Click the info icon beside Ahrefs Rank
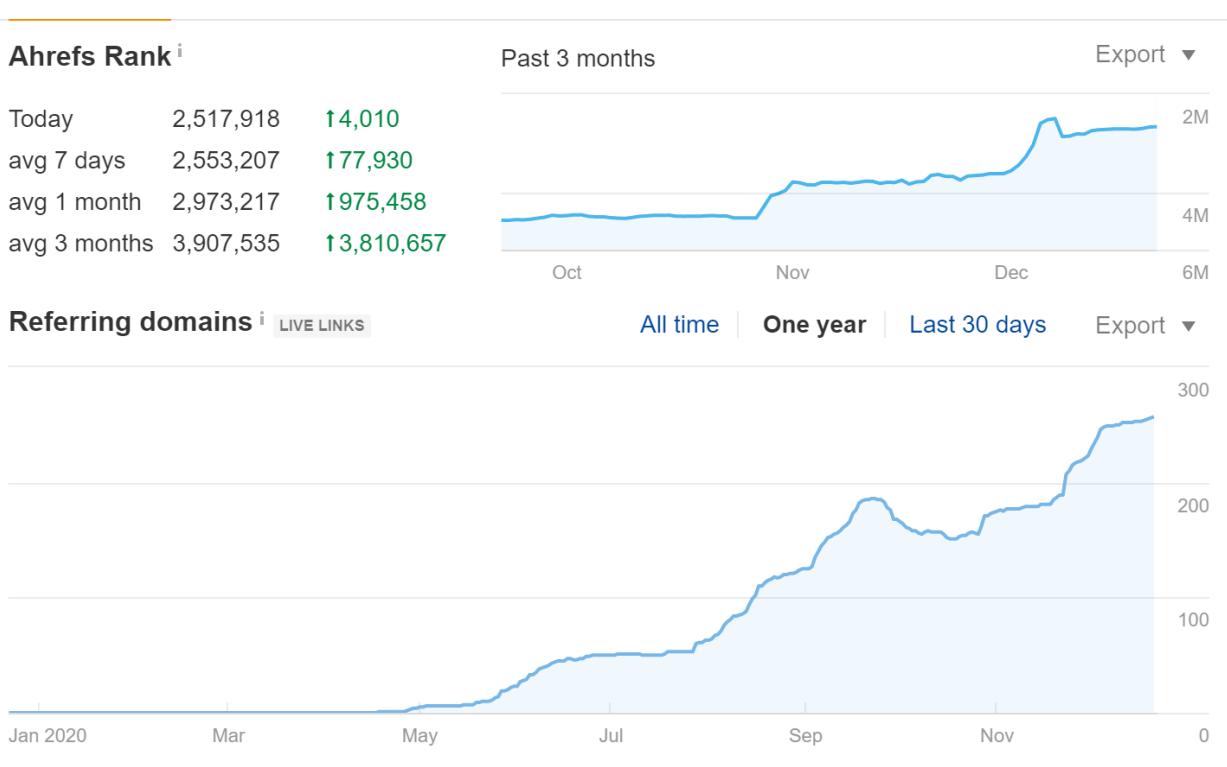The image size is (1227, 767). pyautogui.click(x=180, y=50)
